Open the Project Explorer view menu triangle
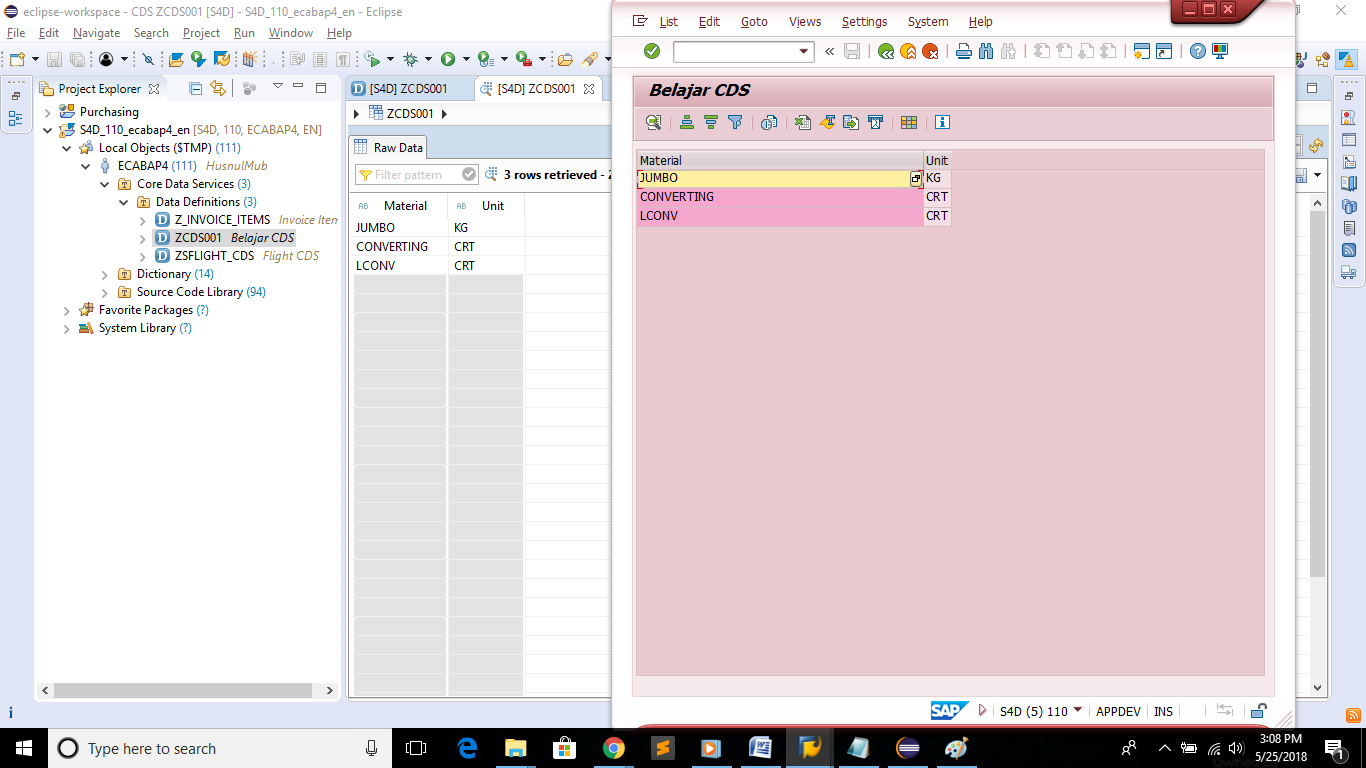1366x768 pixels. point(277,87)
